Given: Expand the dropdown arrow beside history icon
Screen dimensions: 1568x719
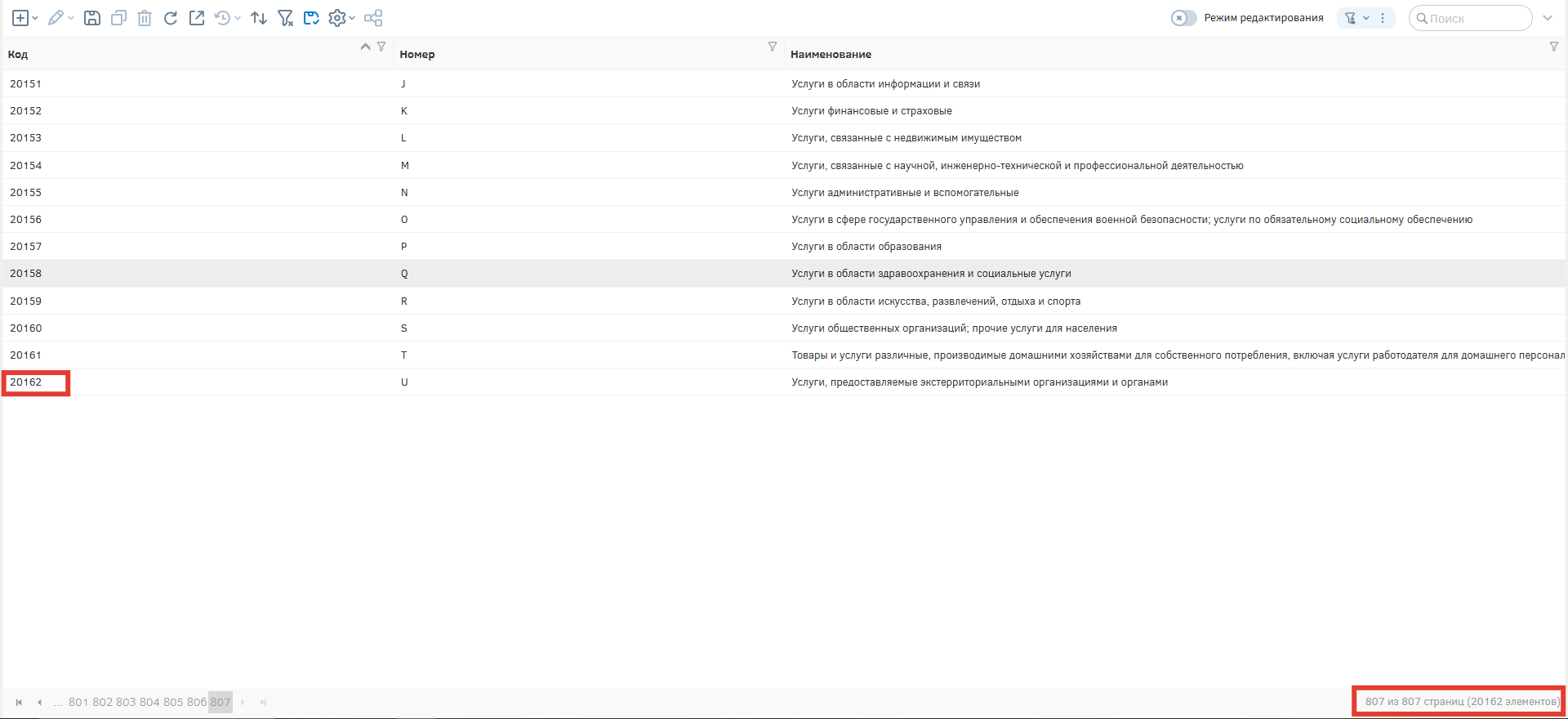Looking at the screenshot, I should 238,18.
